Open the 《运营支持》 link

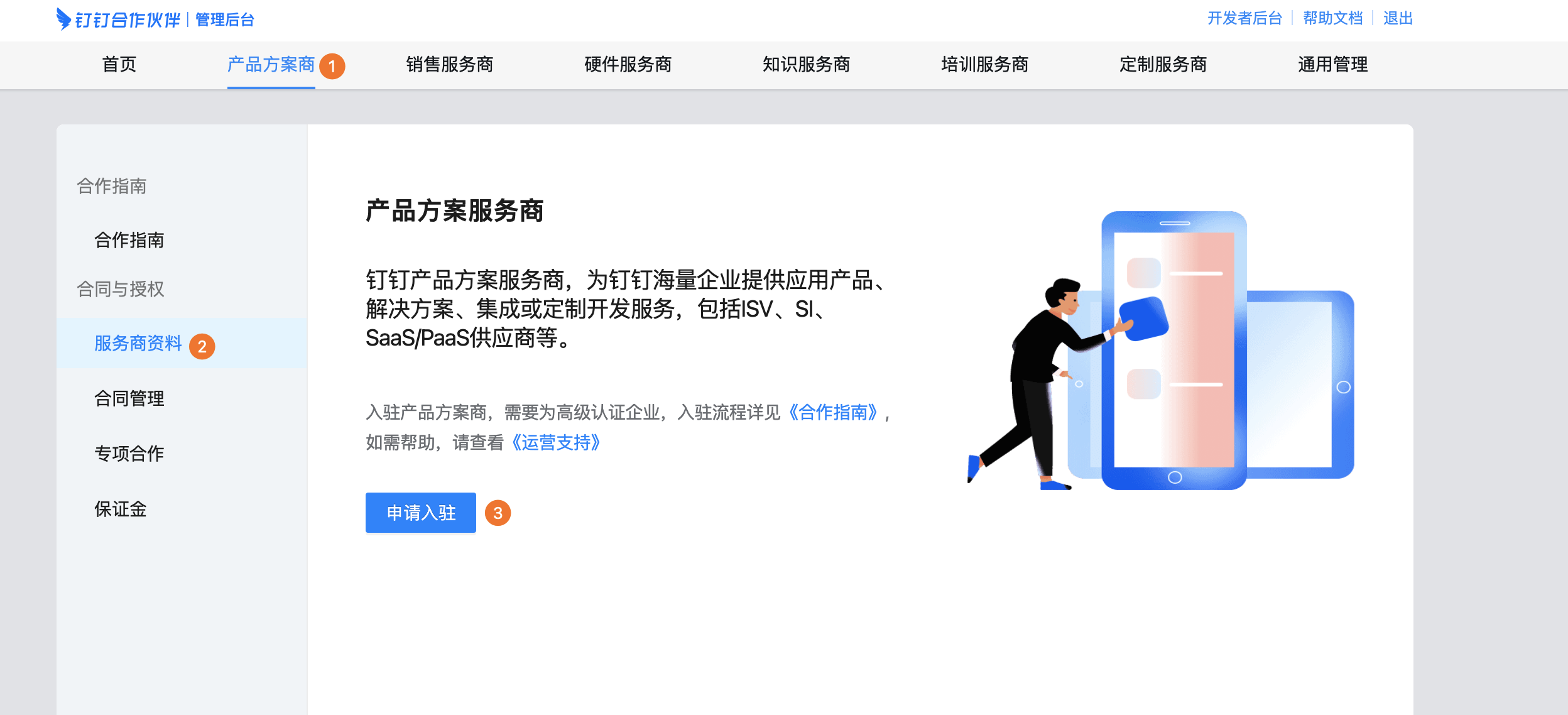[x=556, y=443]
